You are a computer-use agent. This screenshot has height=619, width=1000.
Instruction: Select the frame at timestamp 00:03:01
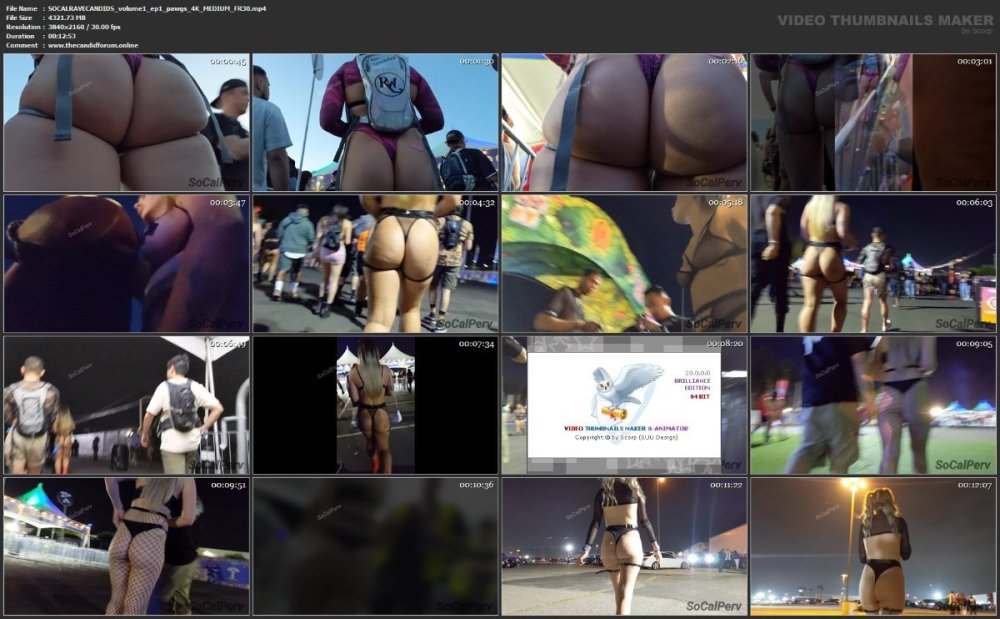(873, 122)
